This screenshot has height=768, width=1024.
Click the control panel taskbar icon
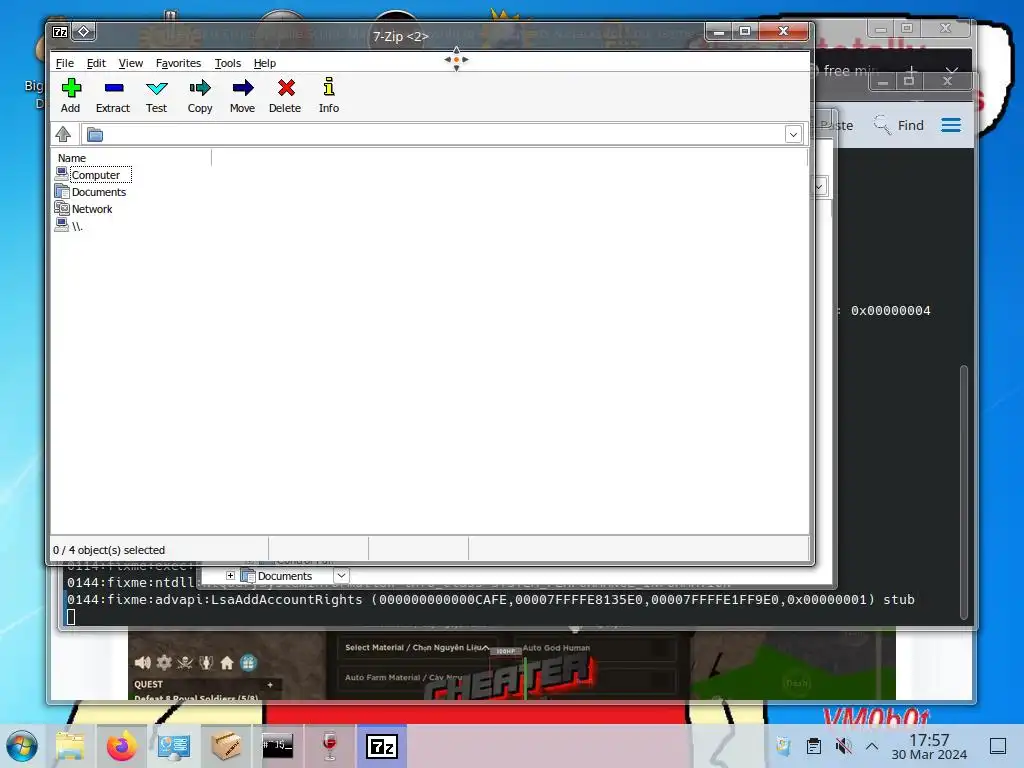(174, 746)
